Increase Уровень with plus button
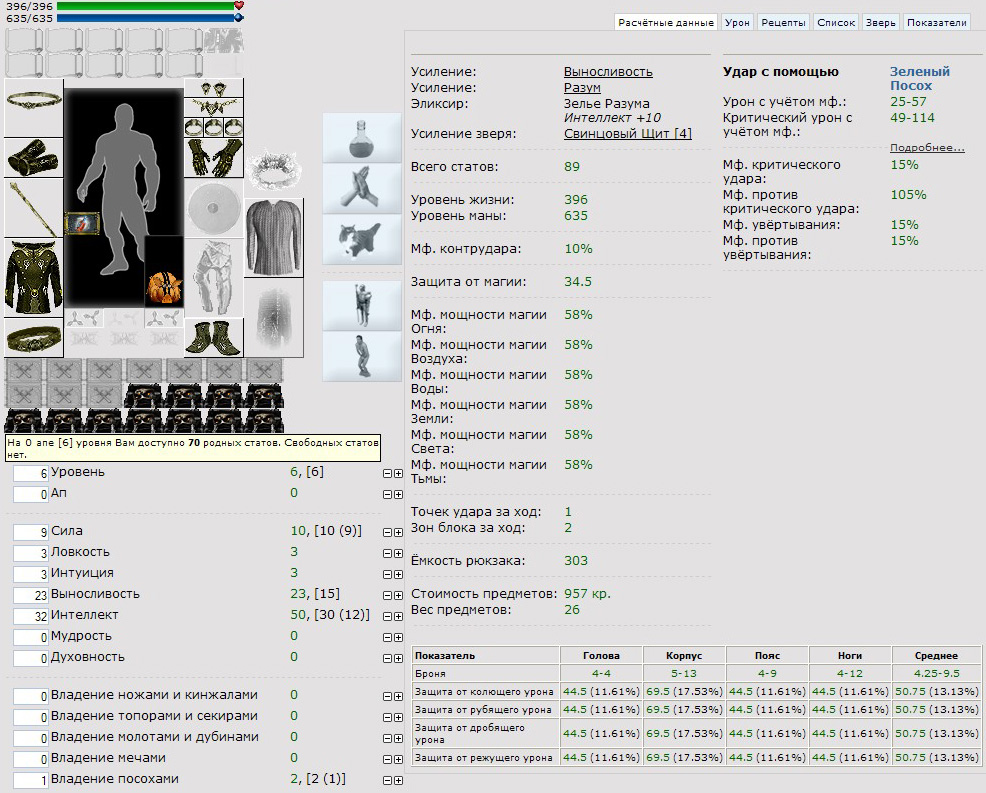Image resolution: width=986 pixels, height=793 pixels. click(x=398, y=474)
